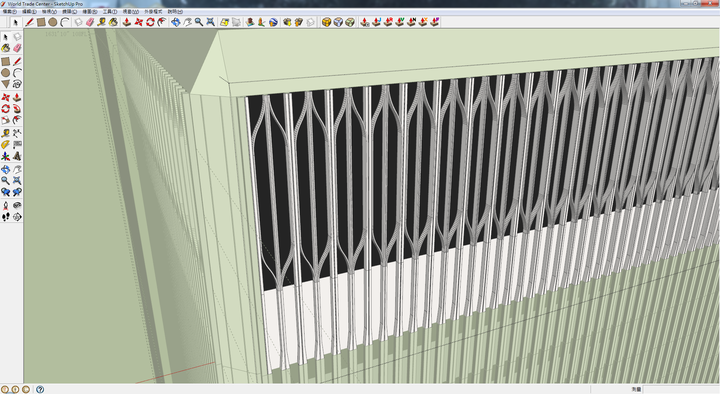
Task: Activate the Paint Bucket in the top toolbar
Action: [x=113, y=22]
